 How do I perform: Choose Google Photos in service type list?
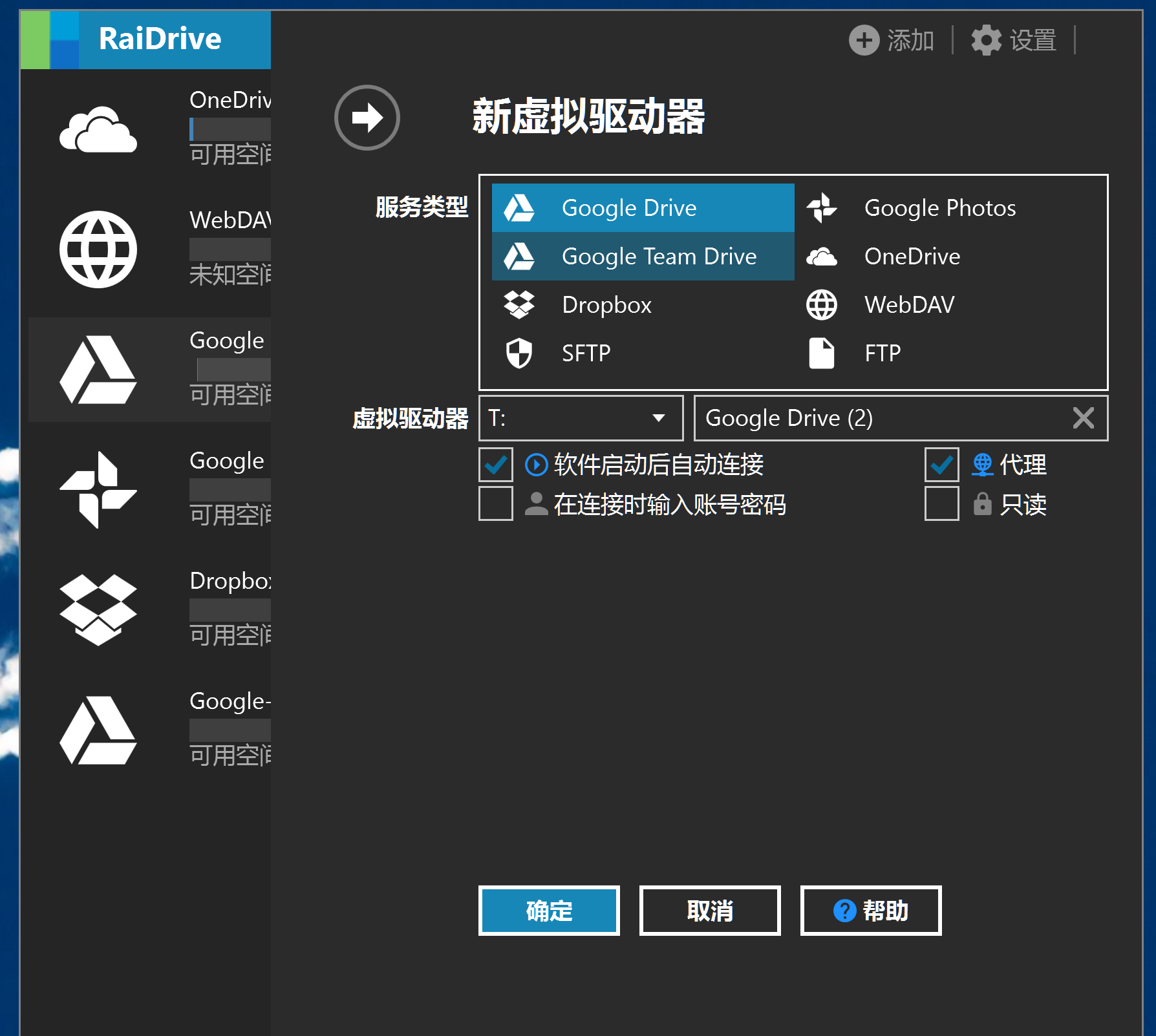click(x=939, y=208)
